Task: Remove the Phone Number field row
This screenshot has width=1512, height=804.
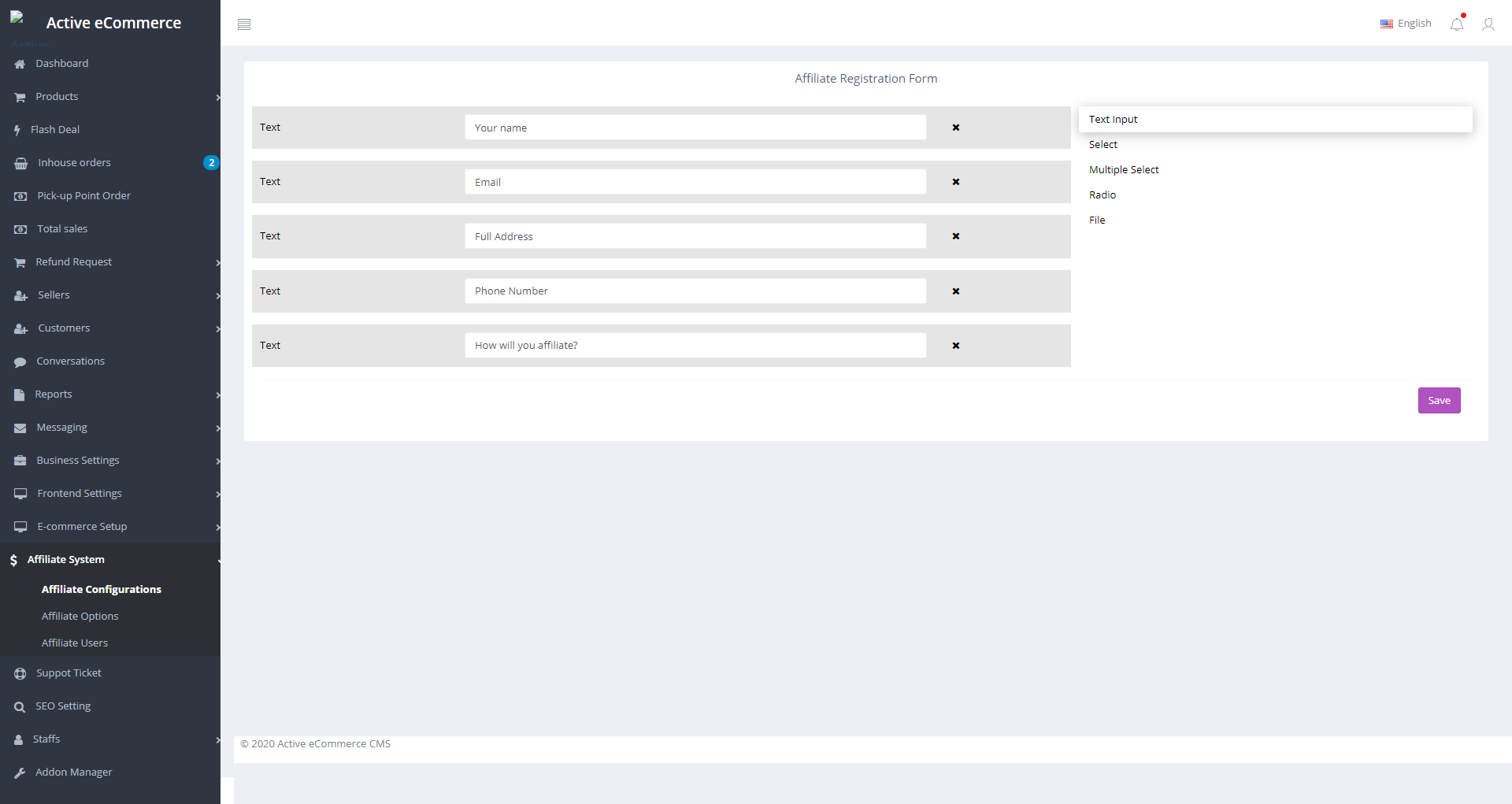Action: (x=955, y=291)
